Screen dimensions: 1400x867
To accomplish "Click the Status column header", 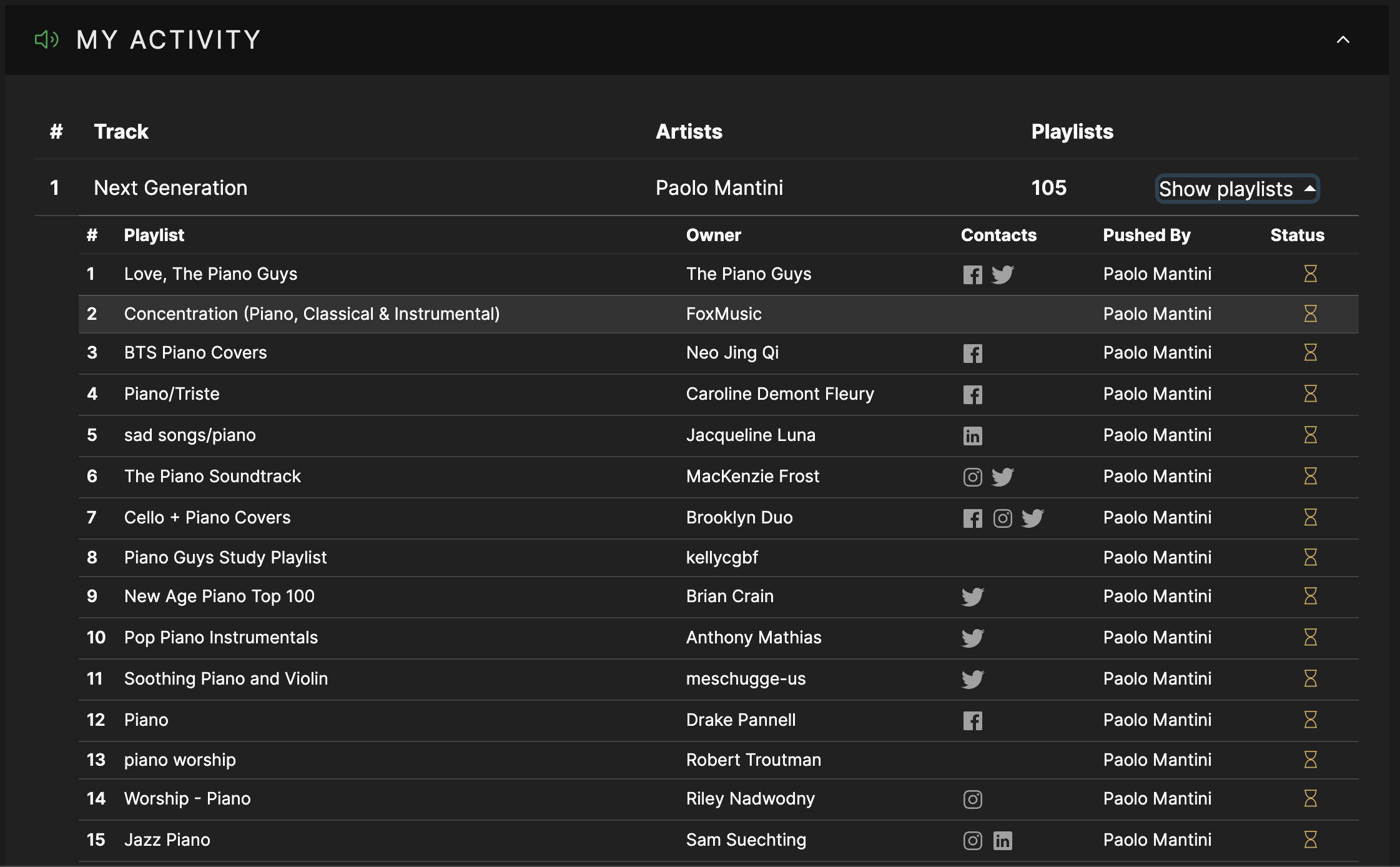I will [1298, 235].
